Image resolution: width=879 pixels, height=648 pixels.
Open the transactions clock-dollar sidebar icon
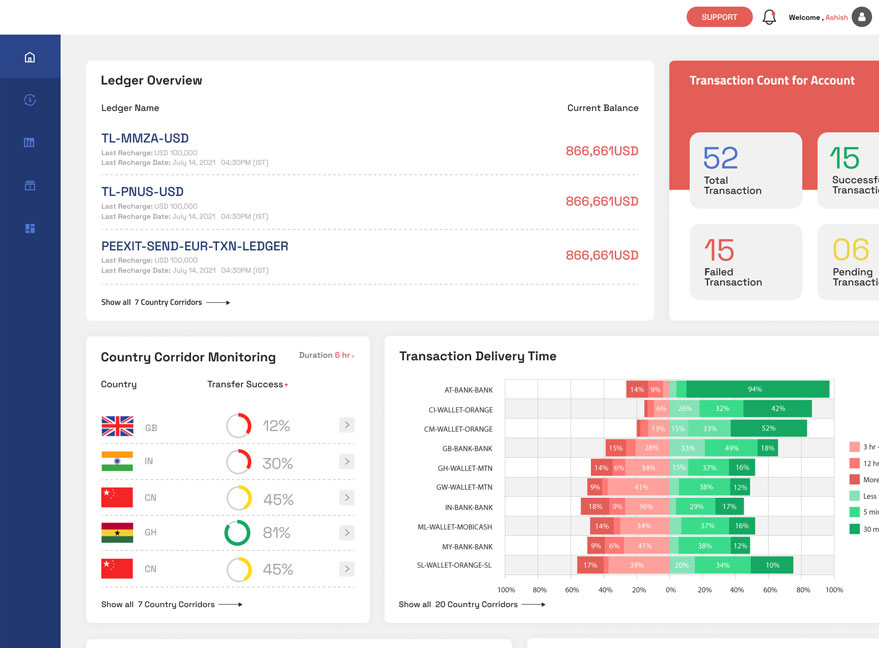30,100
